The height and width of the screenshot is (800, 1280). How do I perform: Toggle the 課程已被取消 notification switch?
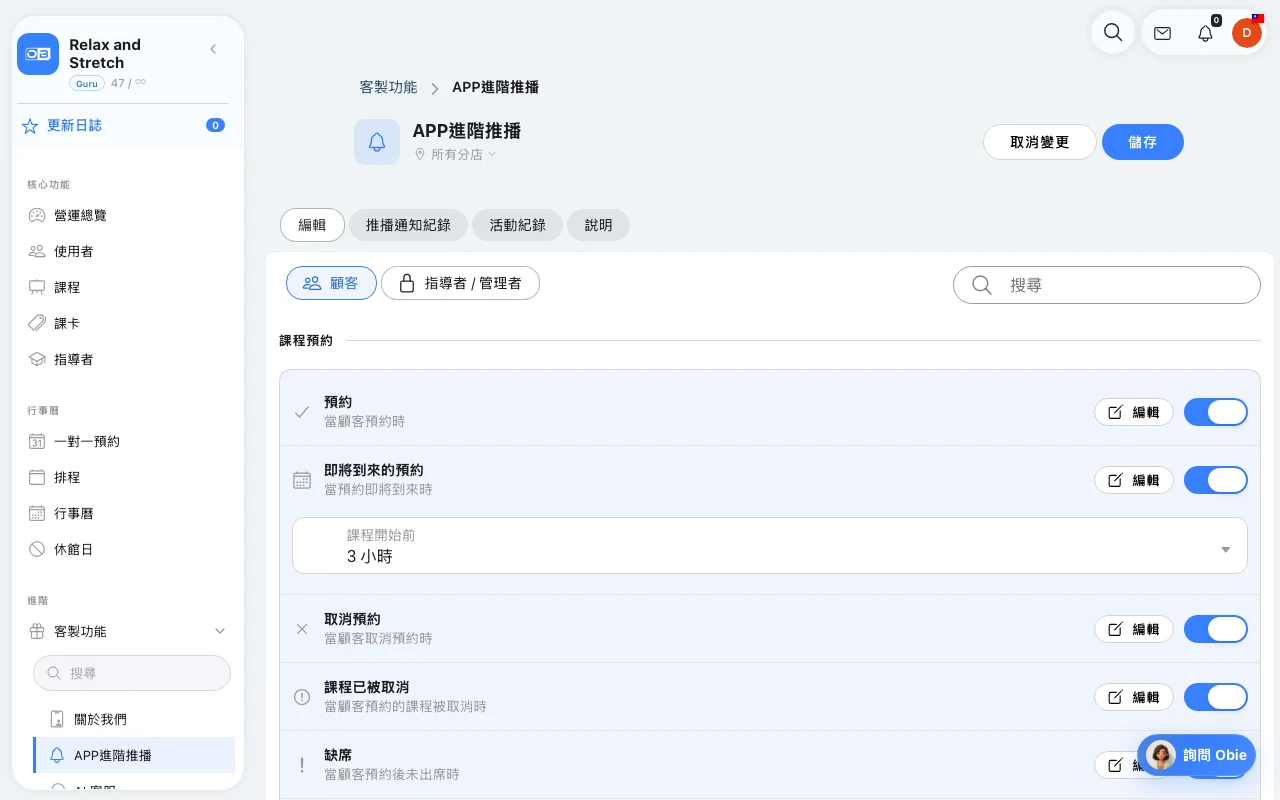[x=1216, y=697]
